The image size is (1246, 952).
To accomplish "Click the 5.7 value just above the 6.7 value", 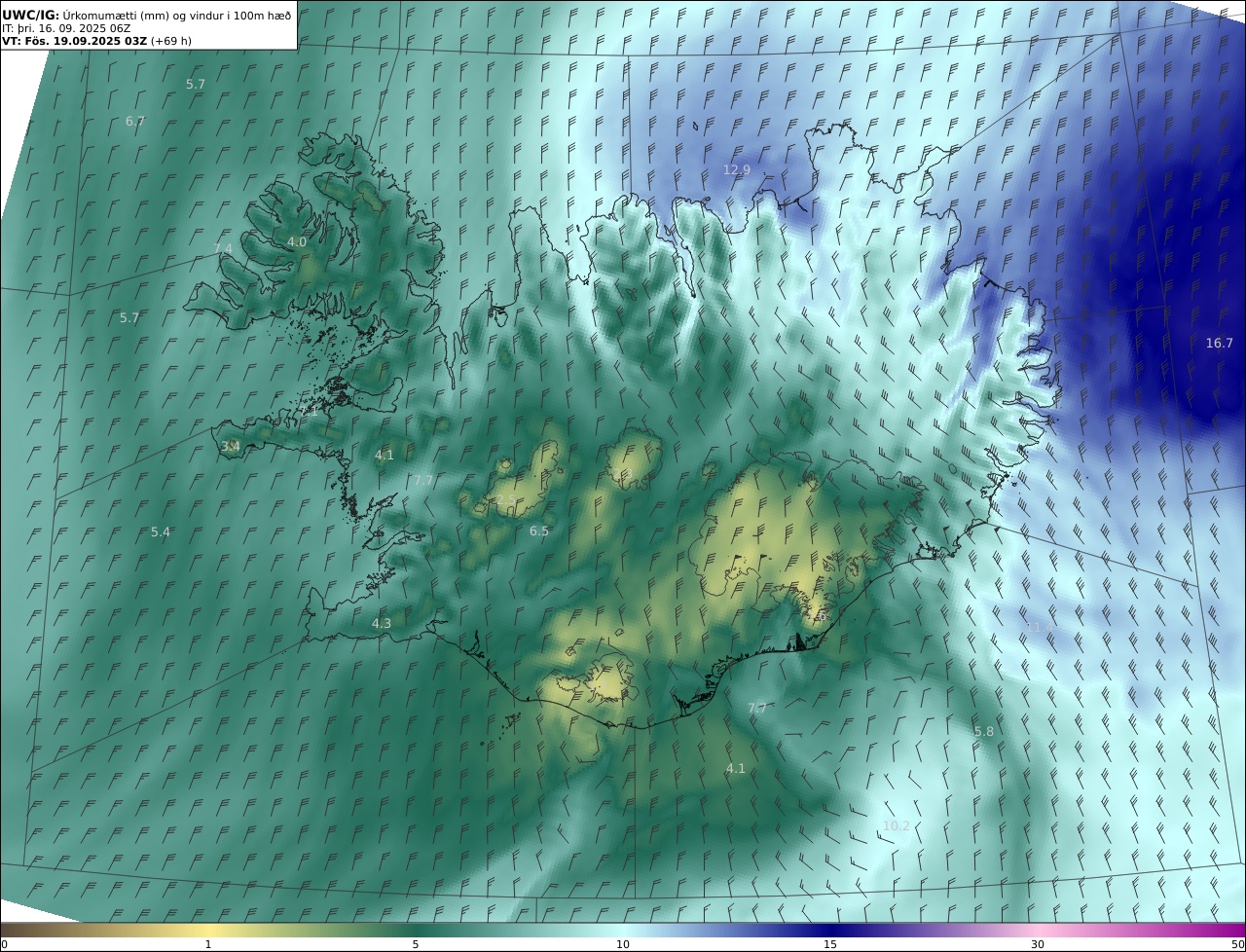I will [x=196, y=84].
